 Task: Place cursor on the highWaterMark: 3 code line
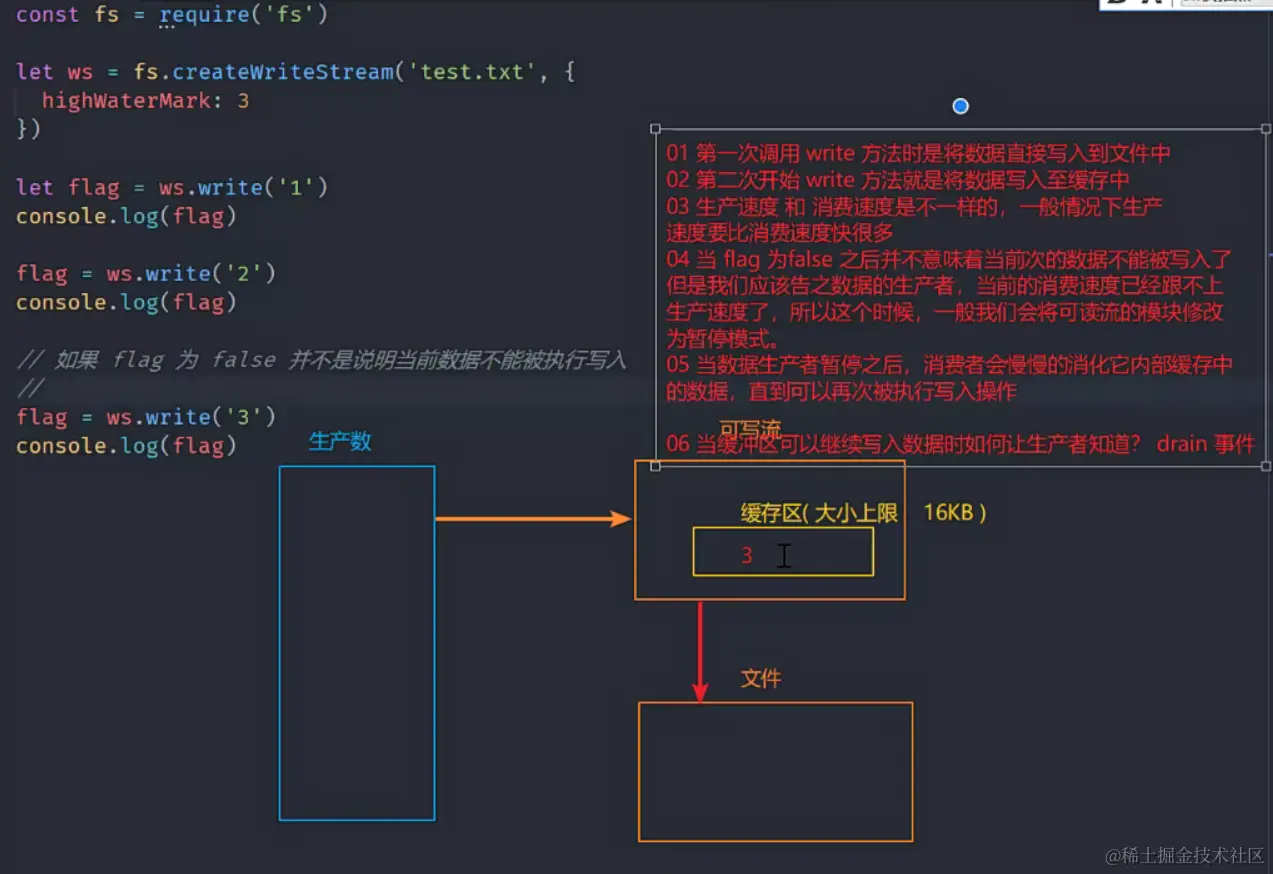point(146,100)
